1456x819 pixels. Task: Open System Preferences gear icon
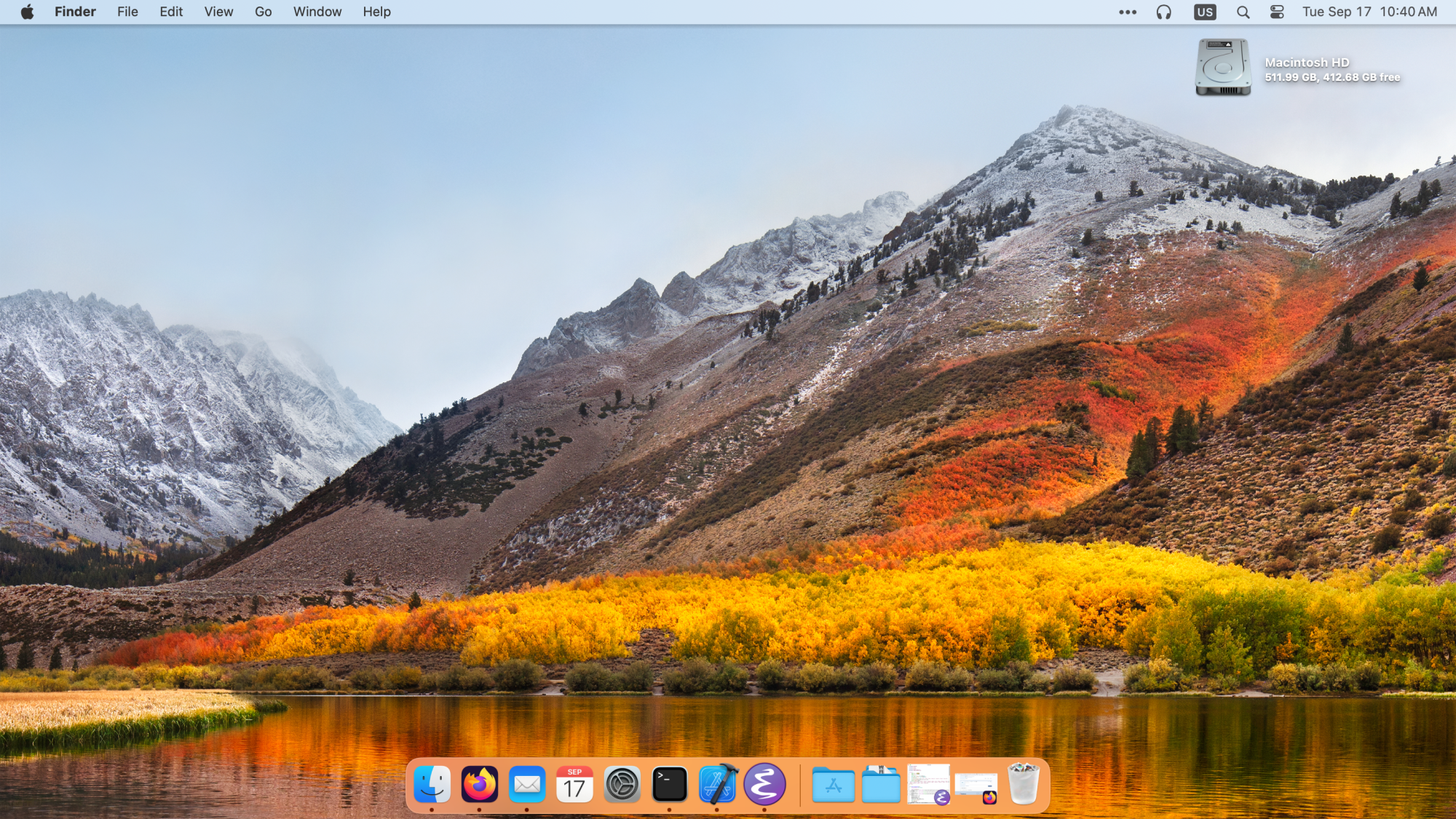pos(622,785)
